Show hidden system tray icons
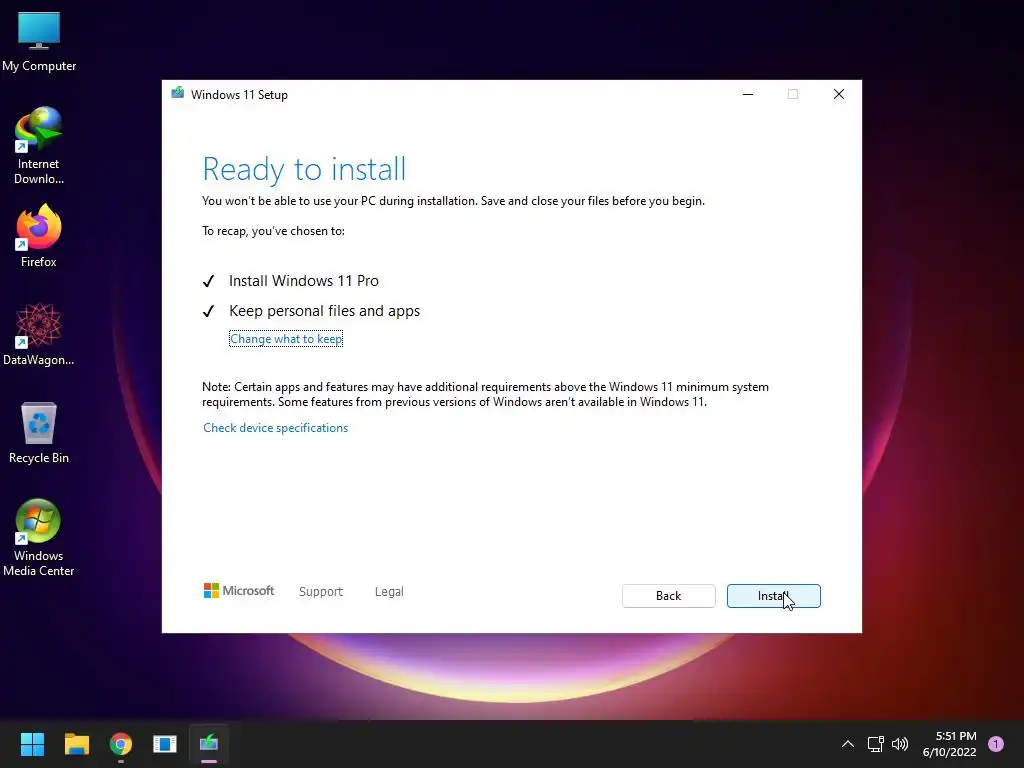Image resolution: width=1024 pixels, height=768 pixels. pyautogui.click(x=848, y=744)
